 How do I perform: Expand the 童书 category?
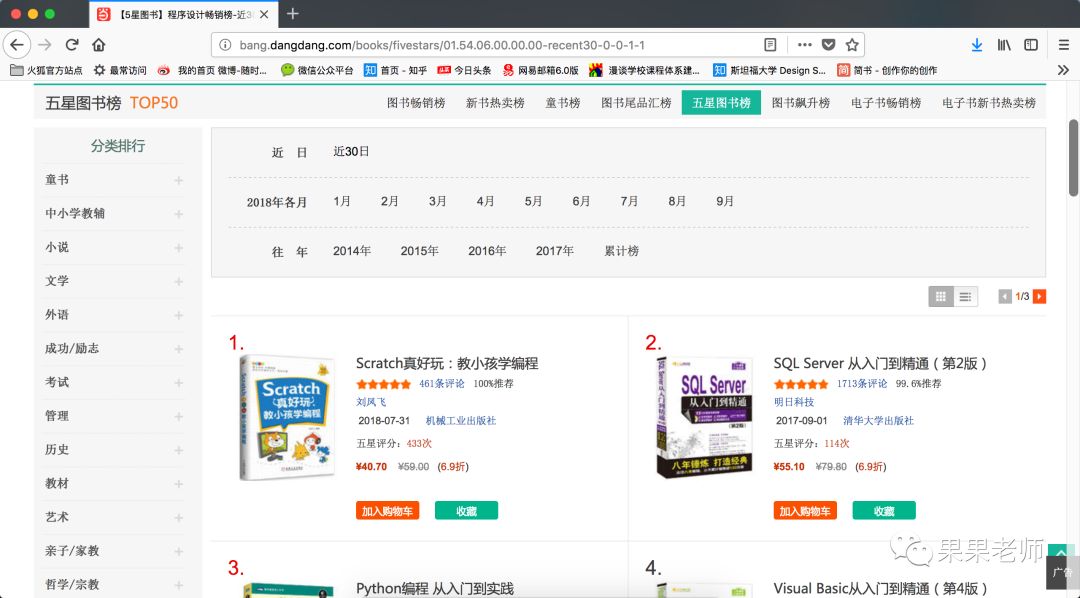point(178,181)
